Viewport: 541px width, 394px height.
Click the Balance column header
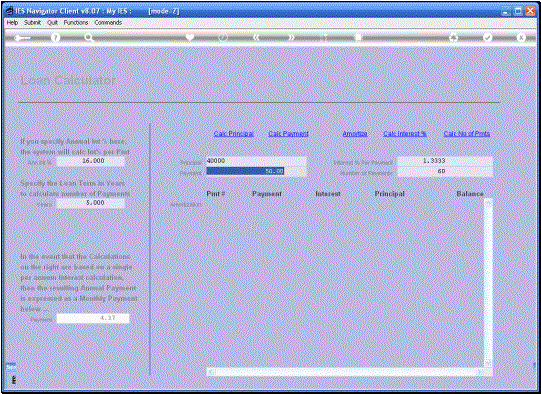tap(470, 194)
